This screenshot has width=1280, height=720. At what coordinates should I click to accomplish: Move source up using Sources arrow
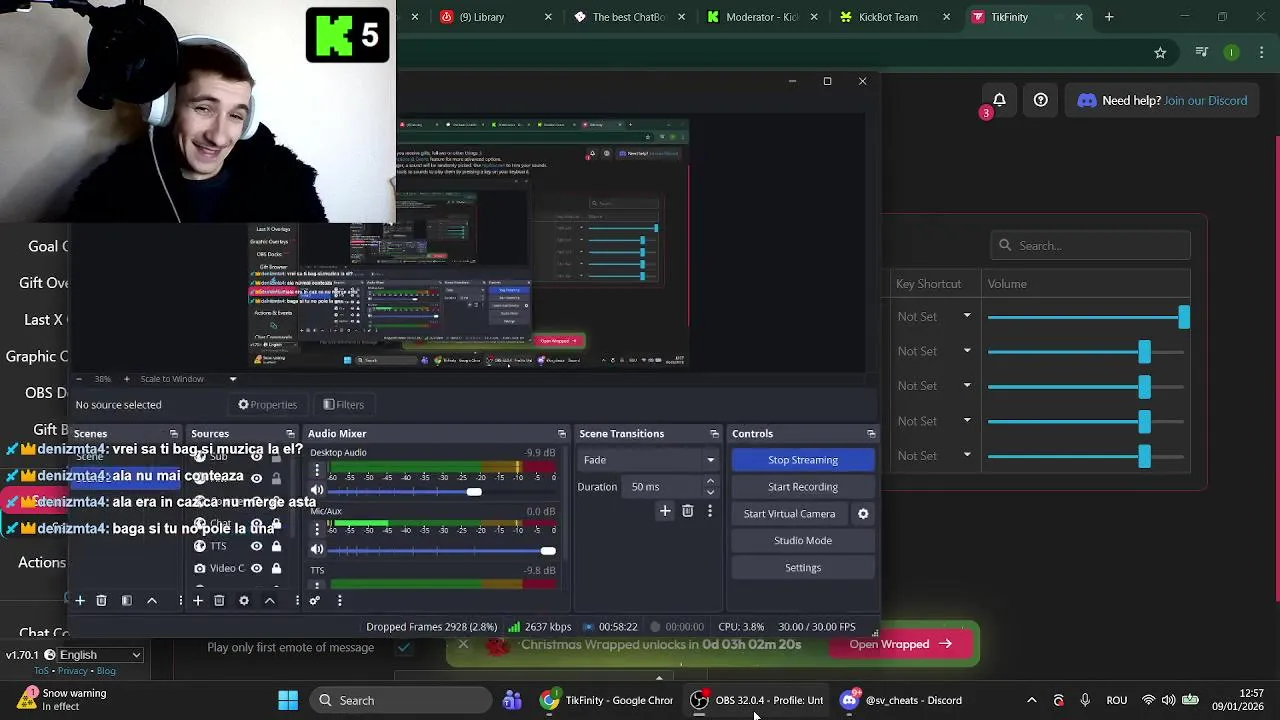point(269,601)
